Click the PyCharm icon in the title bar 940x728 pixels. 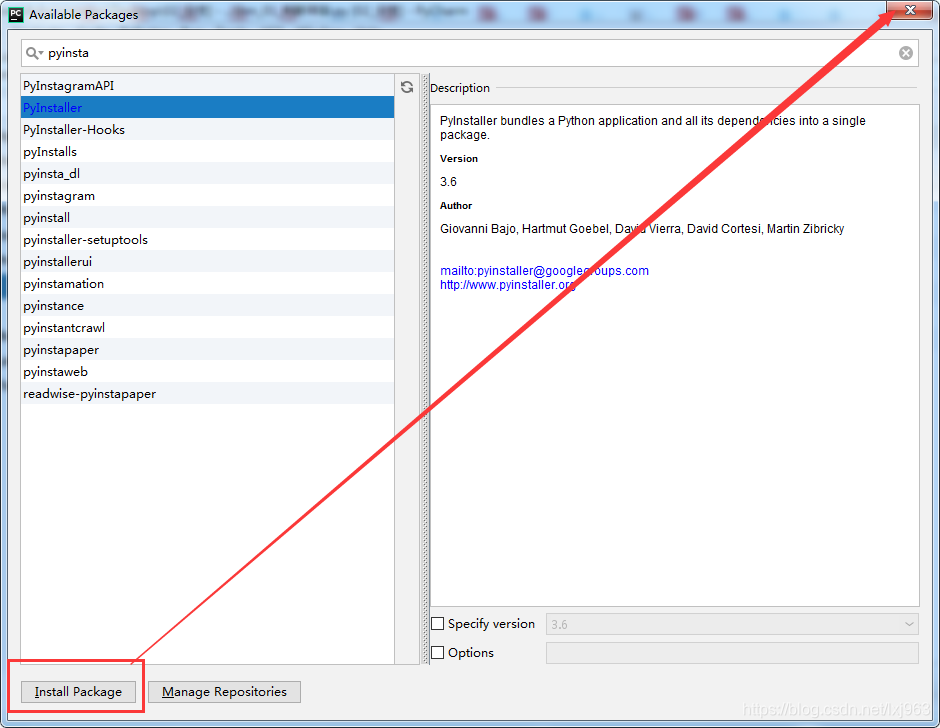pos(16,14)
